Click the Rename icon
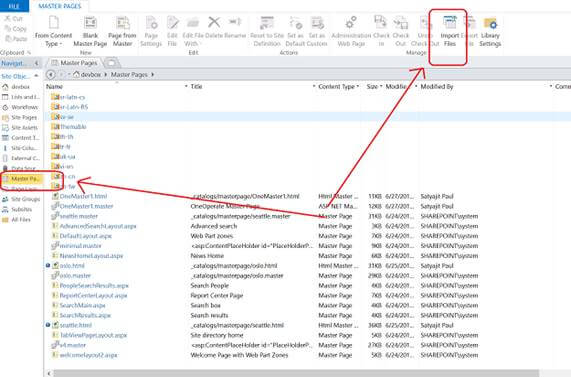571x377 pixels. 235,23
